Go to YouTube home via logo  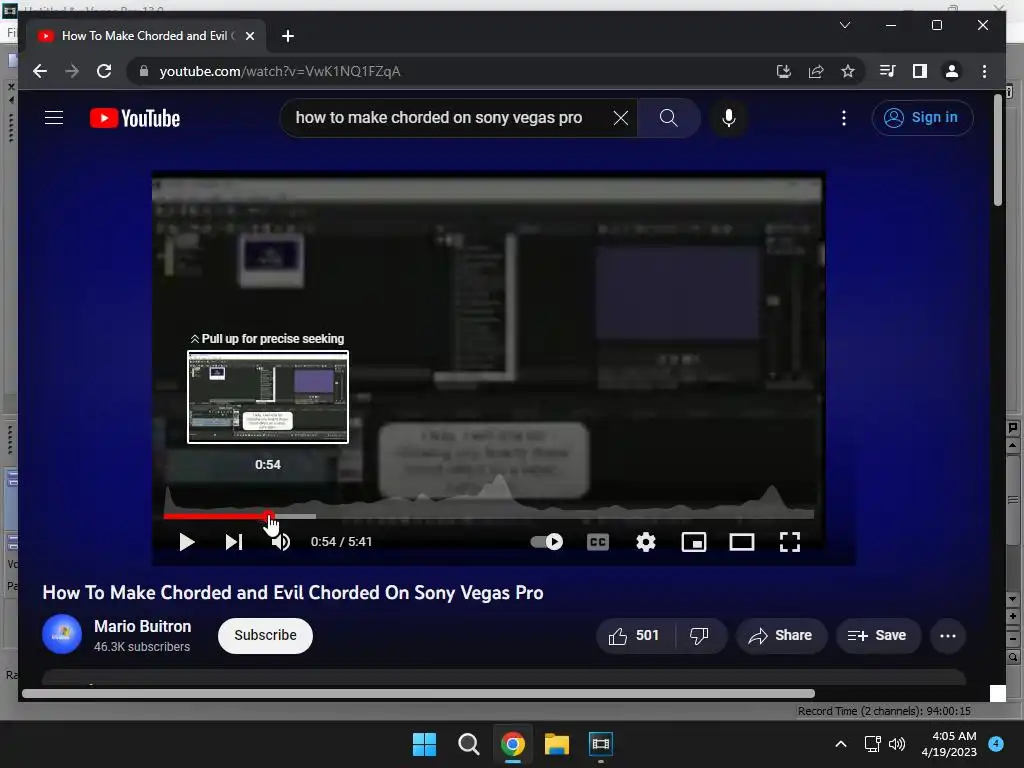(x=135, y=118)
